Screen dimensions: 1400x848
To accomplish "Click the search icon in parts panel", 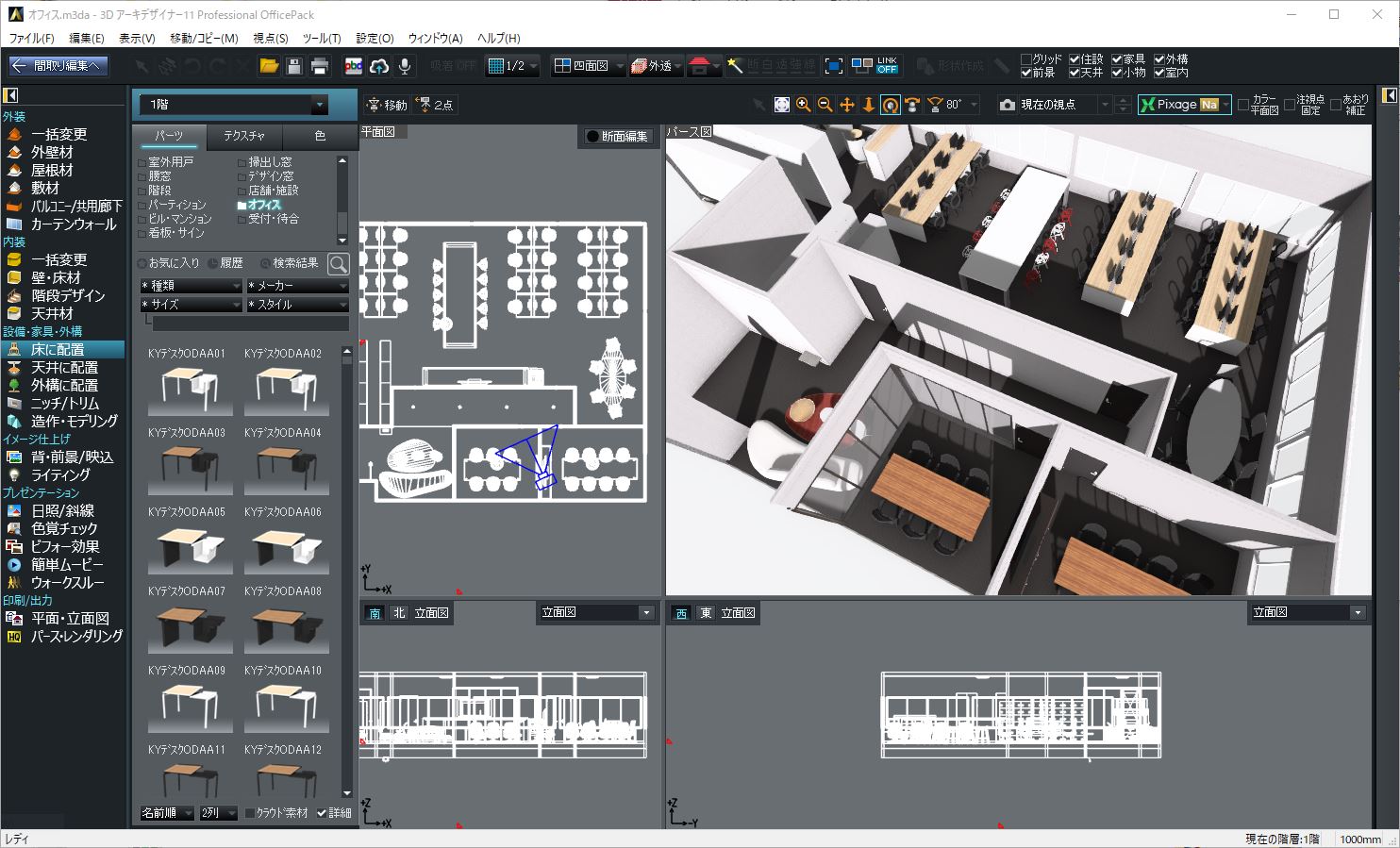I will (338, 263).
